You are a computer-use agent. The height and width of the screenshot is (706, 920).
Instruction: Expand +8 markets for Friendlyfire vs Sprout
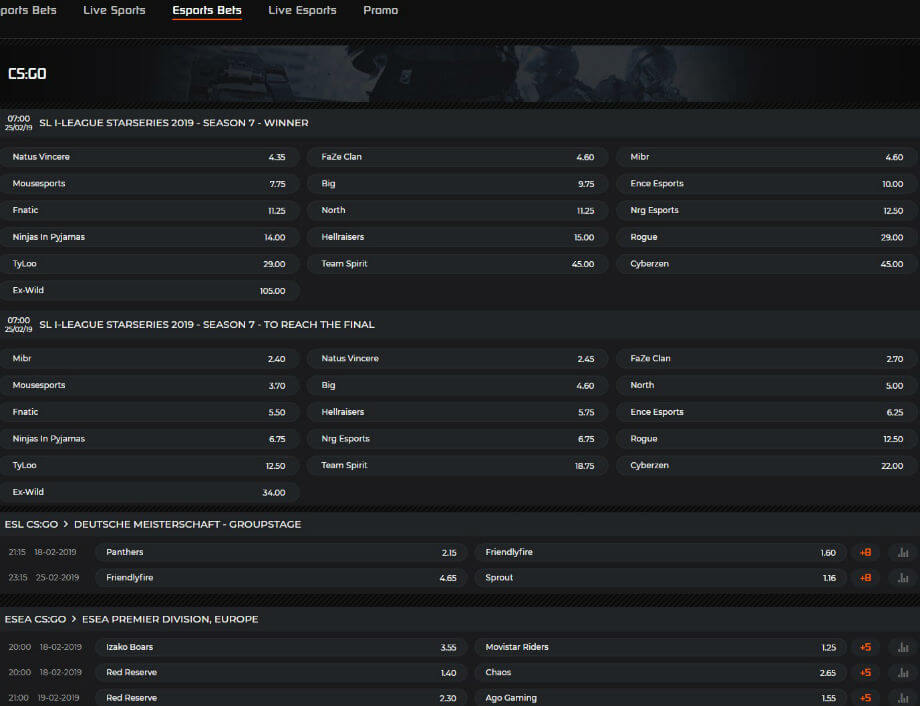pos(865,578)
